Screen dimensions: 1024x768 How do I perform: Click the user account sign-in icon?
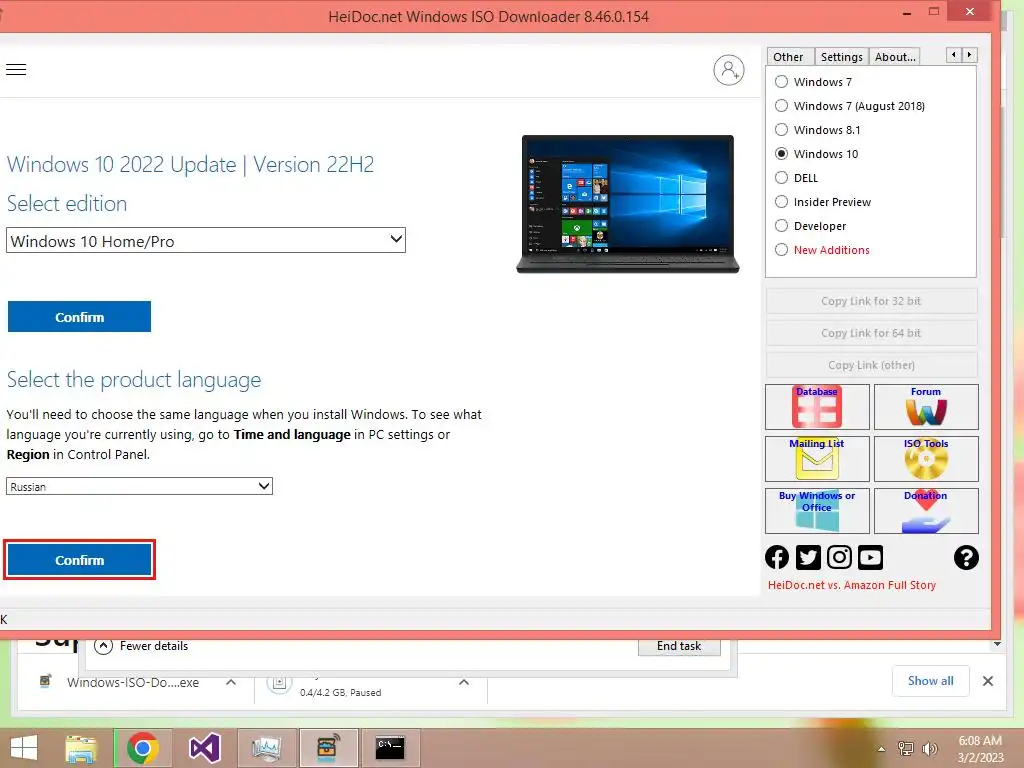(729, 70)
